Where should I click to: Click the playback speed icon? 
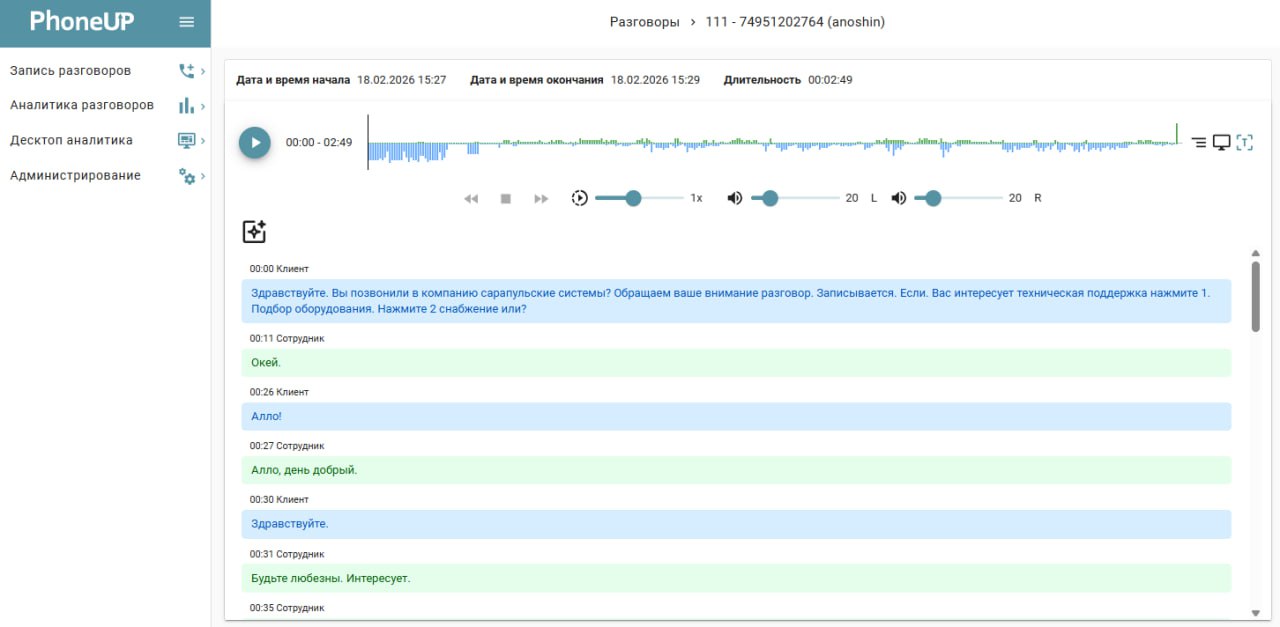[x=579, y=198]
